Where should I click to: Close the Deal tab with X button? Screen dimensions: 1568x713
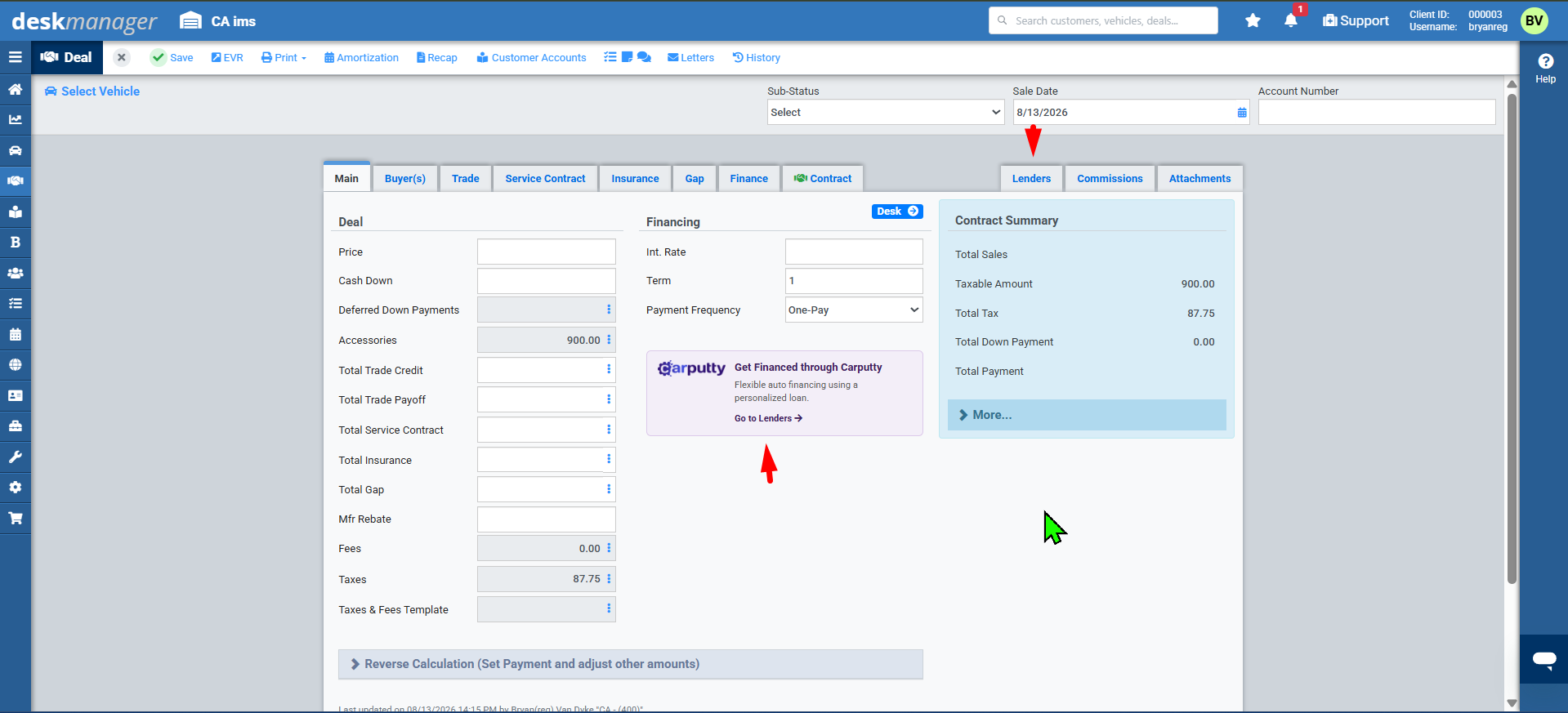pyautogui.click(x=121, y=57)
